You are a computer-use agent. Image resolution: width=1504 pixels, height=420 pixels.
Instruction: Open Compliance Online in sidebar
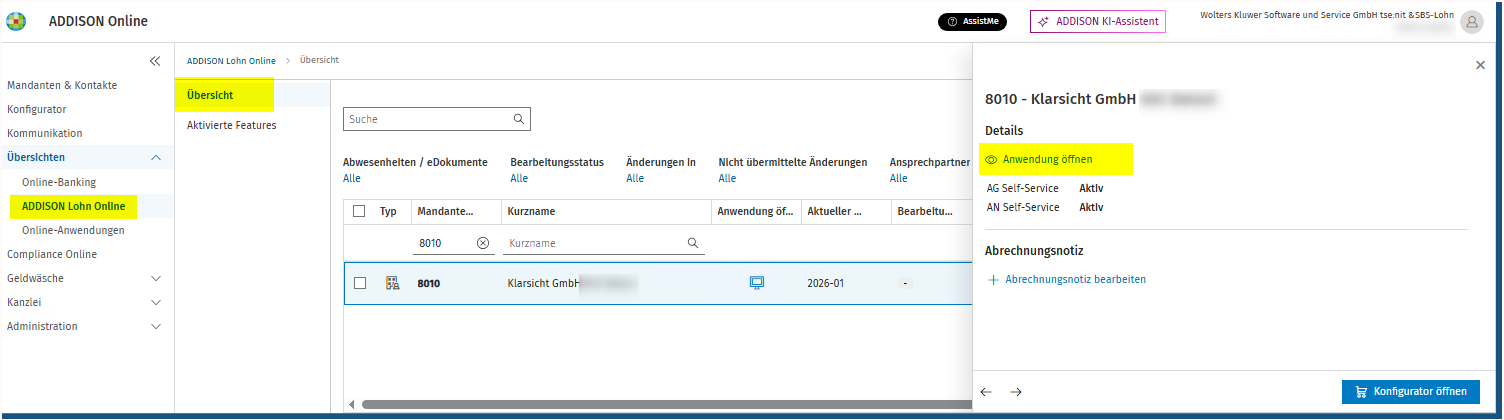point(52,254)
